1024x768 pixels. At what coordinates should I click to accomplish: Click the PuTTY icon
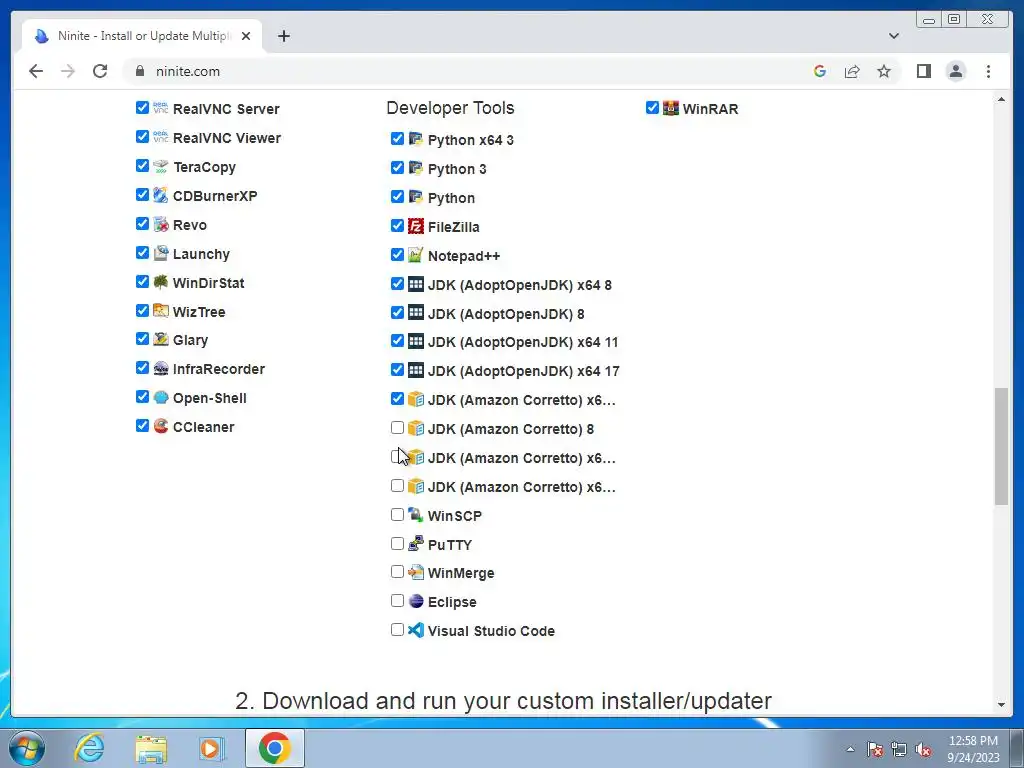point(415,543)
